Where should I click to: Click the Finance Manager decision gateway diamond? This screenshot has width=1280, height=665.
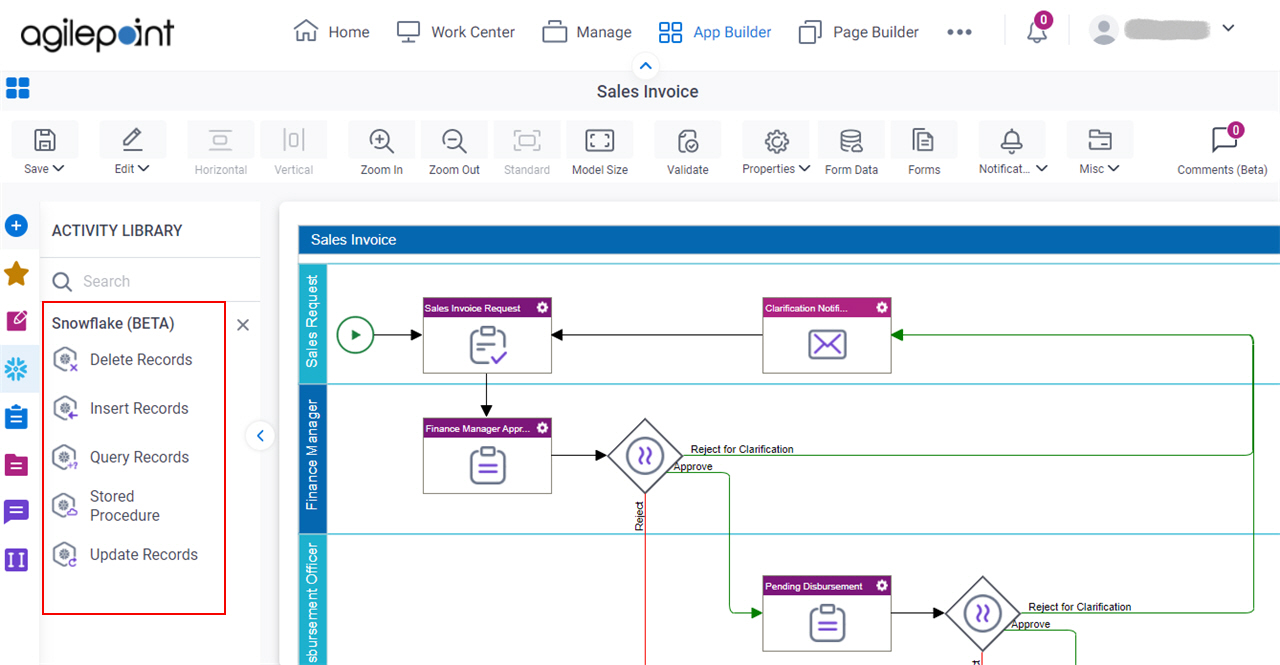[x=645, y=456]
